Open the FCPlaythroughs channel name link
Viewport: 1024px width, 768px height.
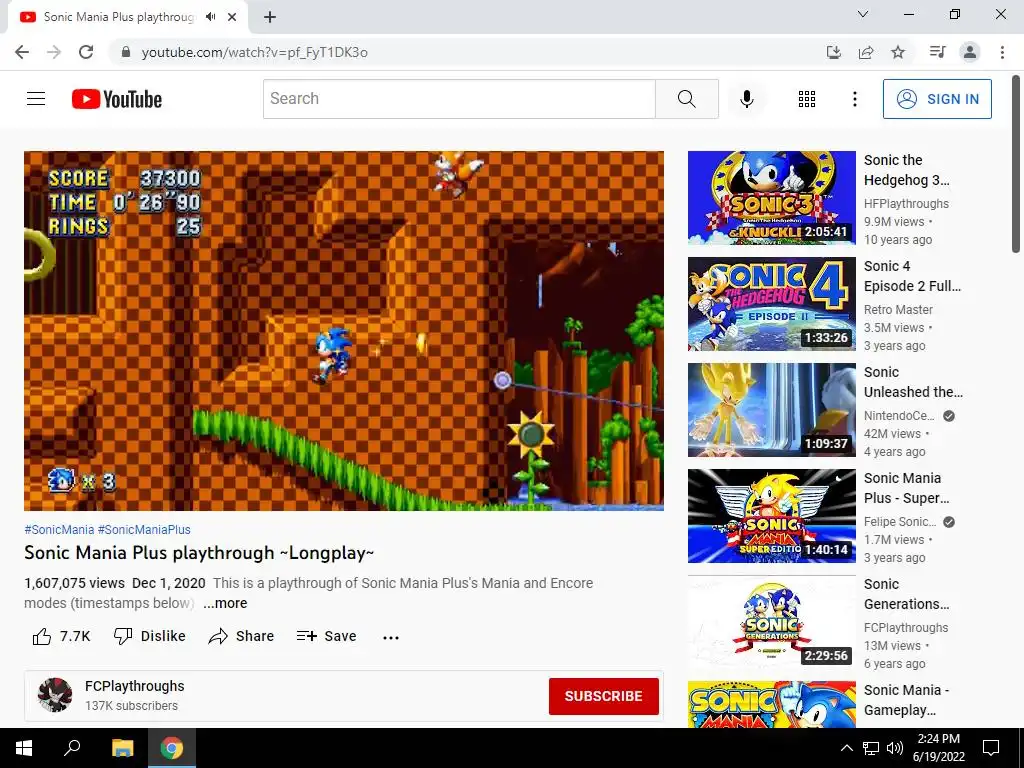pos(135,686)
